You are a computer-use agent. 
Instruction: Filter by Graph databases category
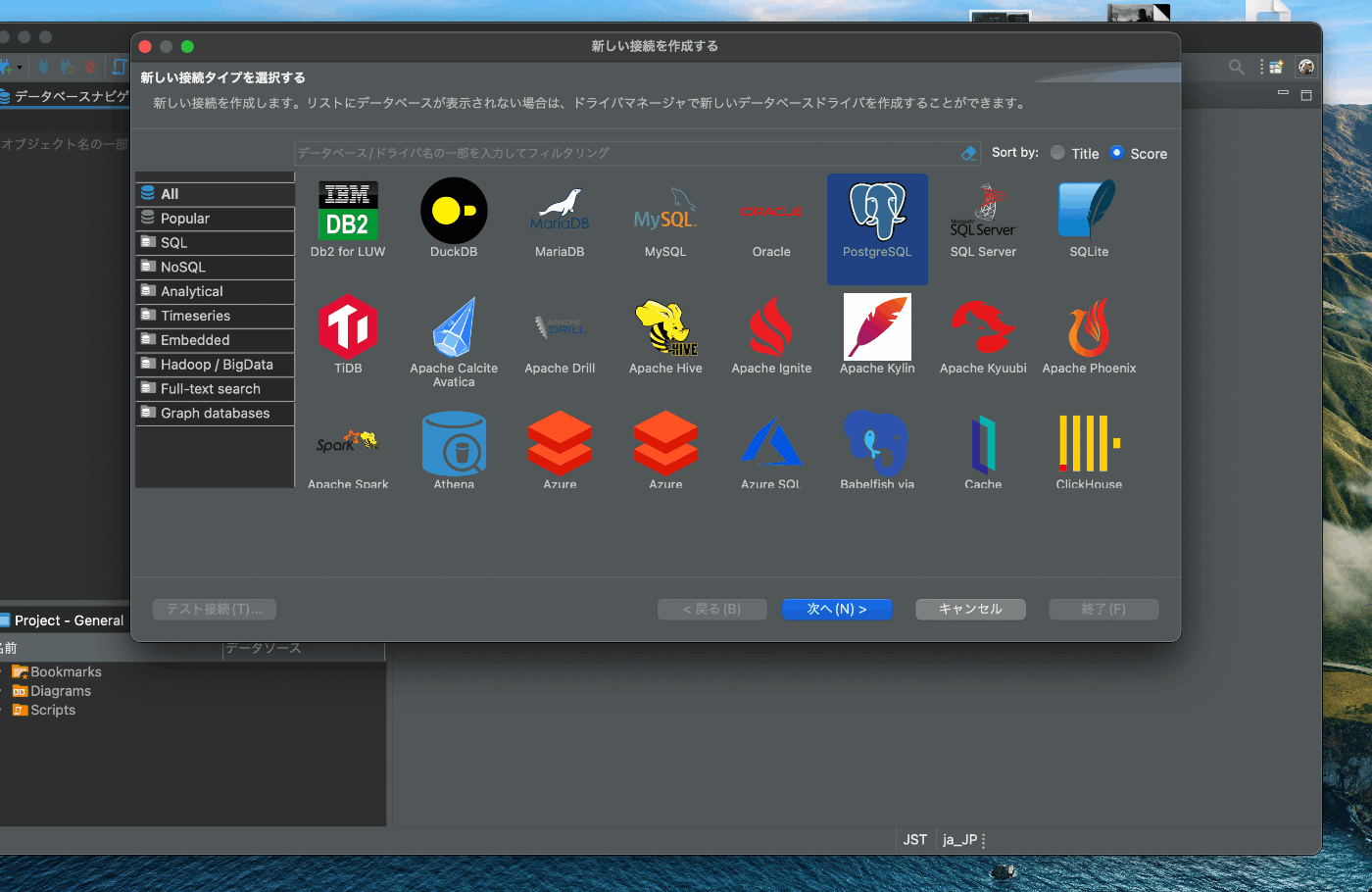(215, 414)
